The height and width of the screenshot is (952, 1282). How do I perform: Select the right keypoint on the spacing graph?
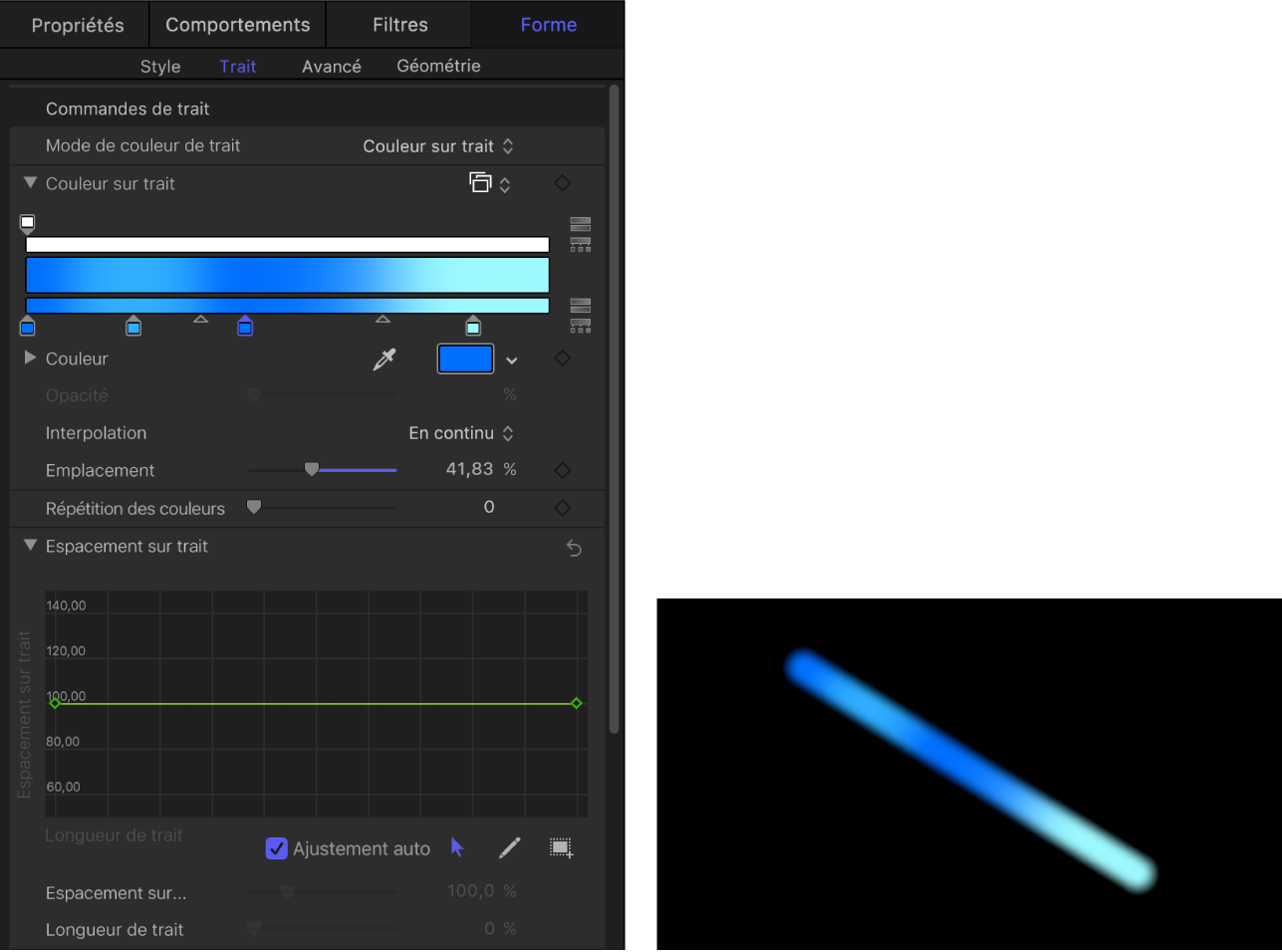pyautogui.click(x=577, y=703)
